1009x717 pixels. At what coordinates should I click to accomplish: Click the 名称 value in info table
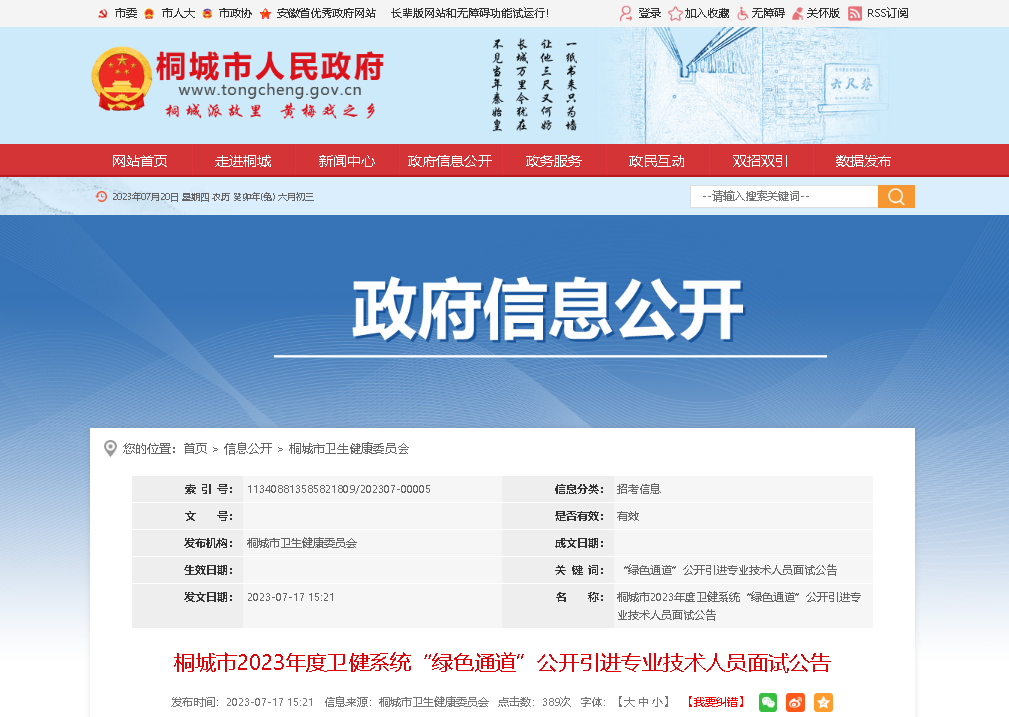(x=739, y=606)
